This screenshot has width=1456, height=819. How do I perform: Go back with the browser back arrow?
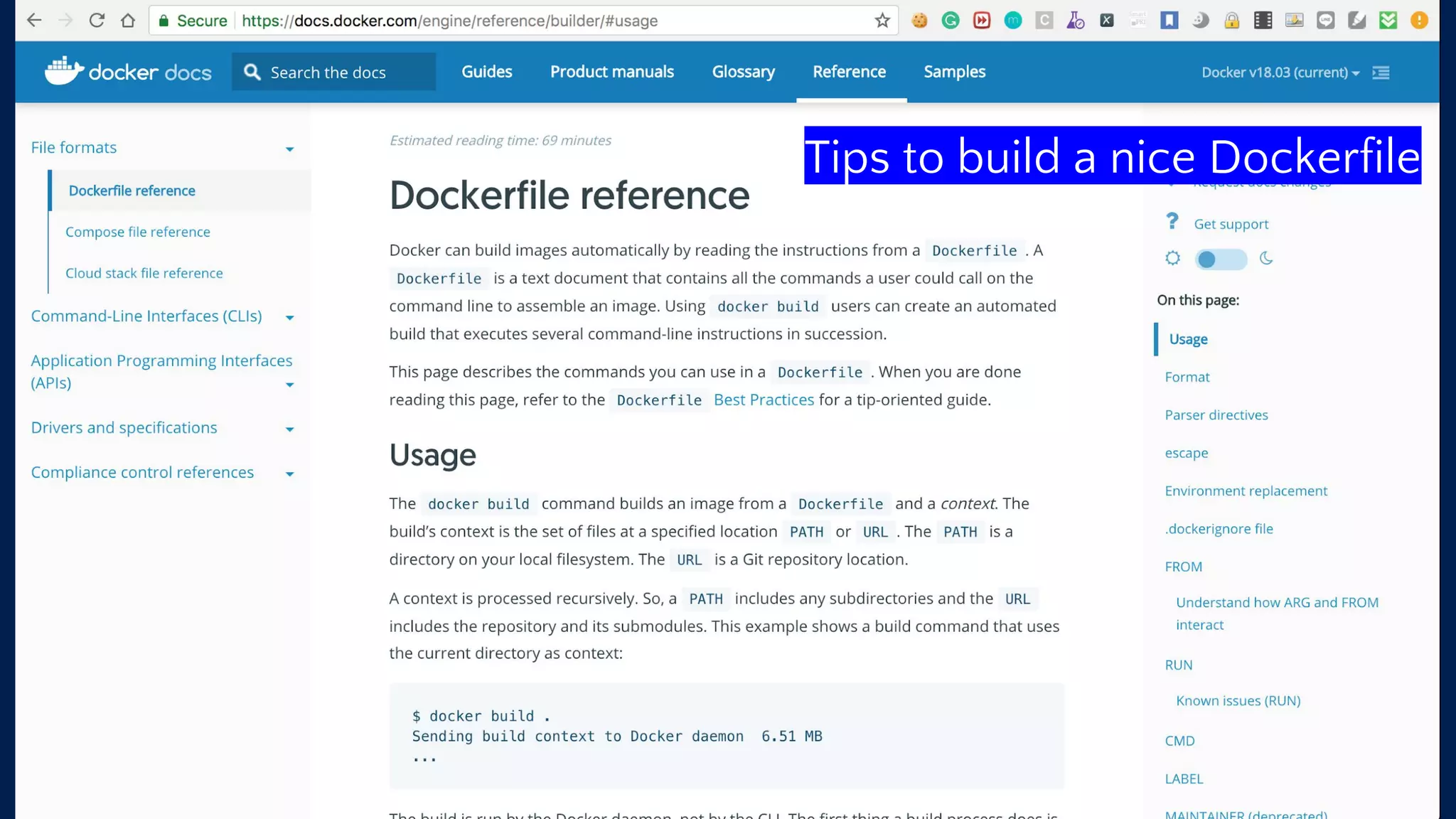coord(33,21)
